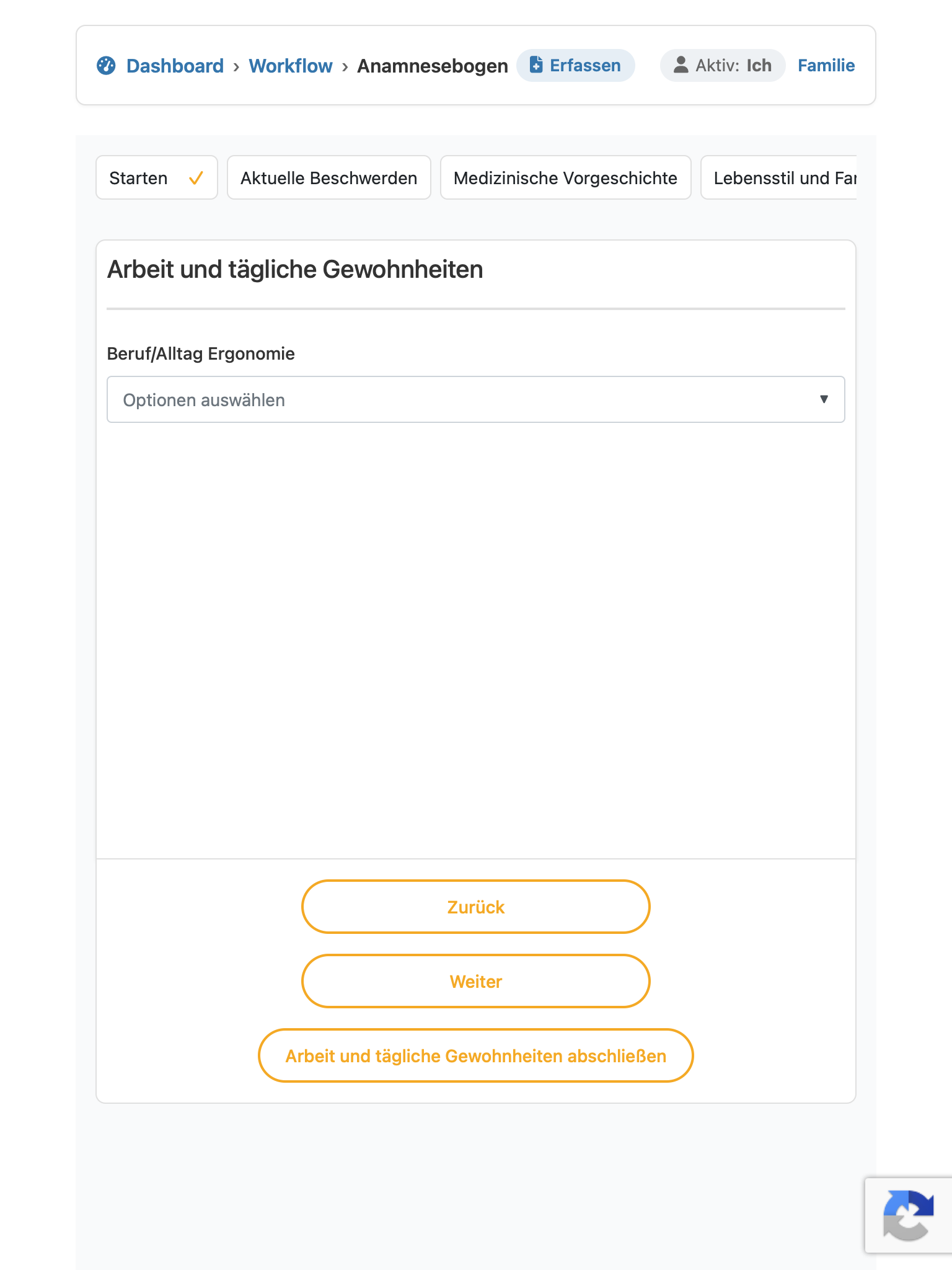Click the Erfassen document-plus icon
The image size is (952, 1270).
coord(536,65)
